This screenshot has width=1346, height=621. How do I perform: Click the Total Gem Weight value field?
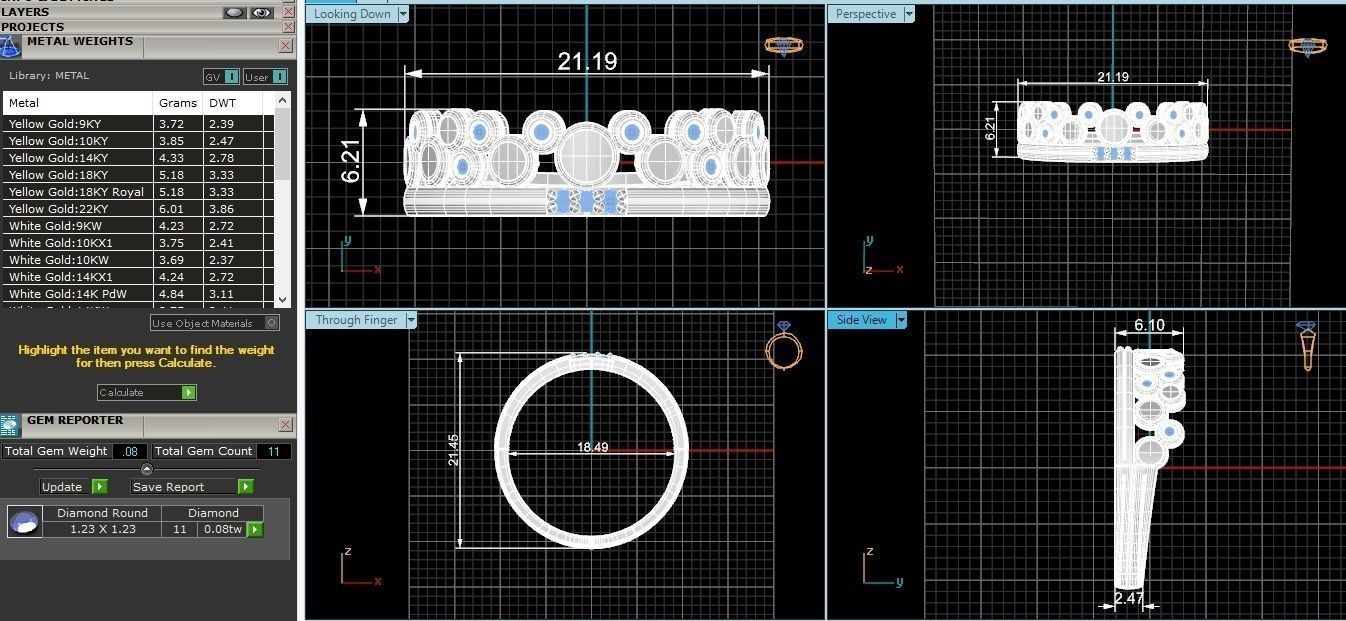tap(128, 452)
